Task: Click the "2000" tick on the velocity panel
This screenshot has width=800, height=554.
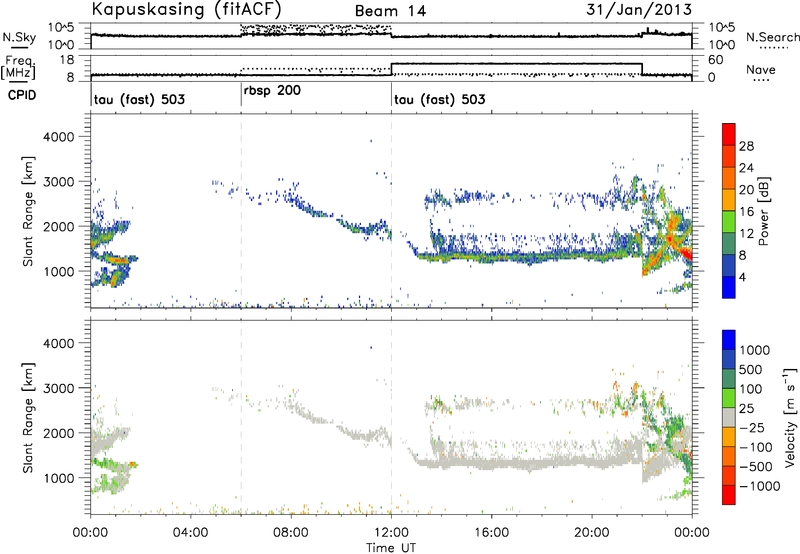Action: click(x=59, y=433)
